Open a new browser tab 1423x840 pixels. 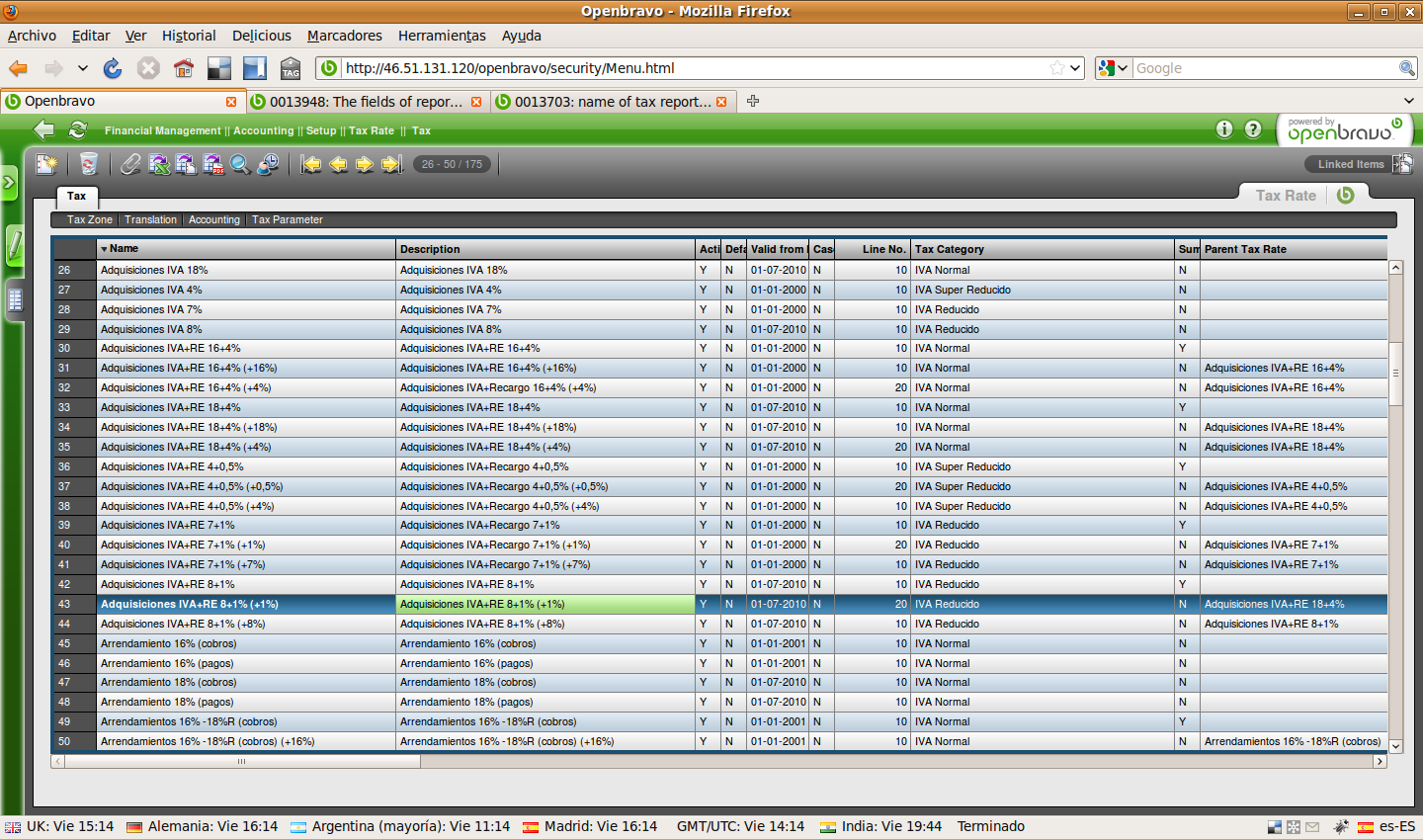753,101
